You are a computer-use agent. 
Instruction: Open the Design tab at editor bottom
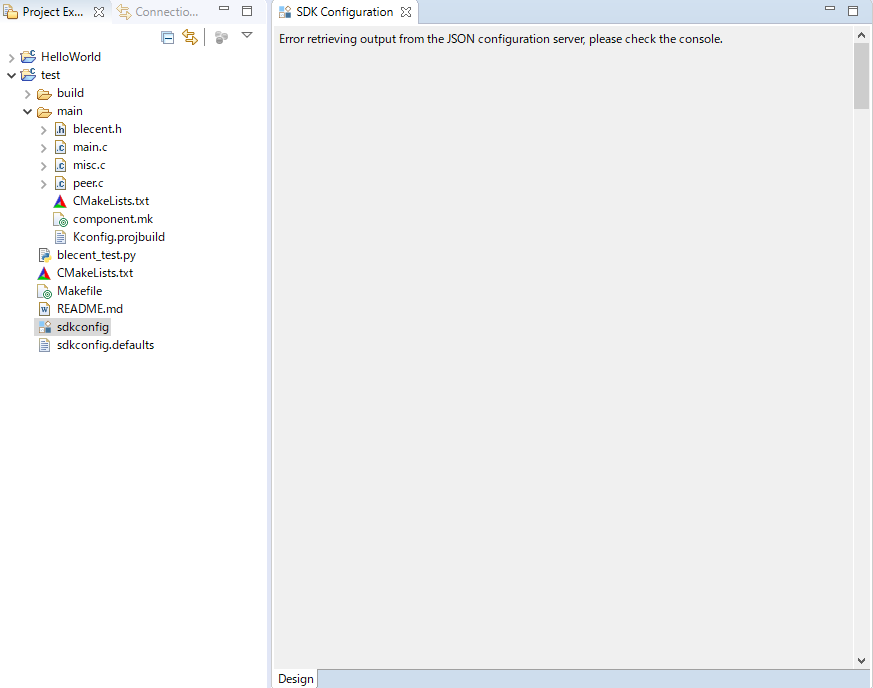click(296, 679)
